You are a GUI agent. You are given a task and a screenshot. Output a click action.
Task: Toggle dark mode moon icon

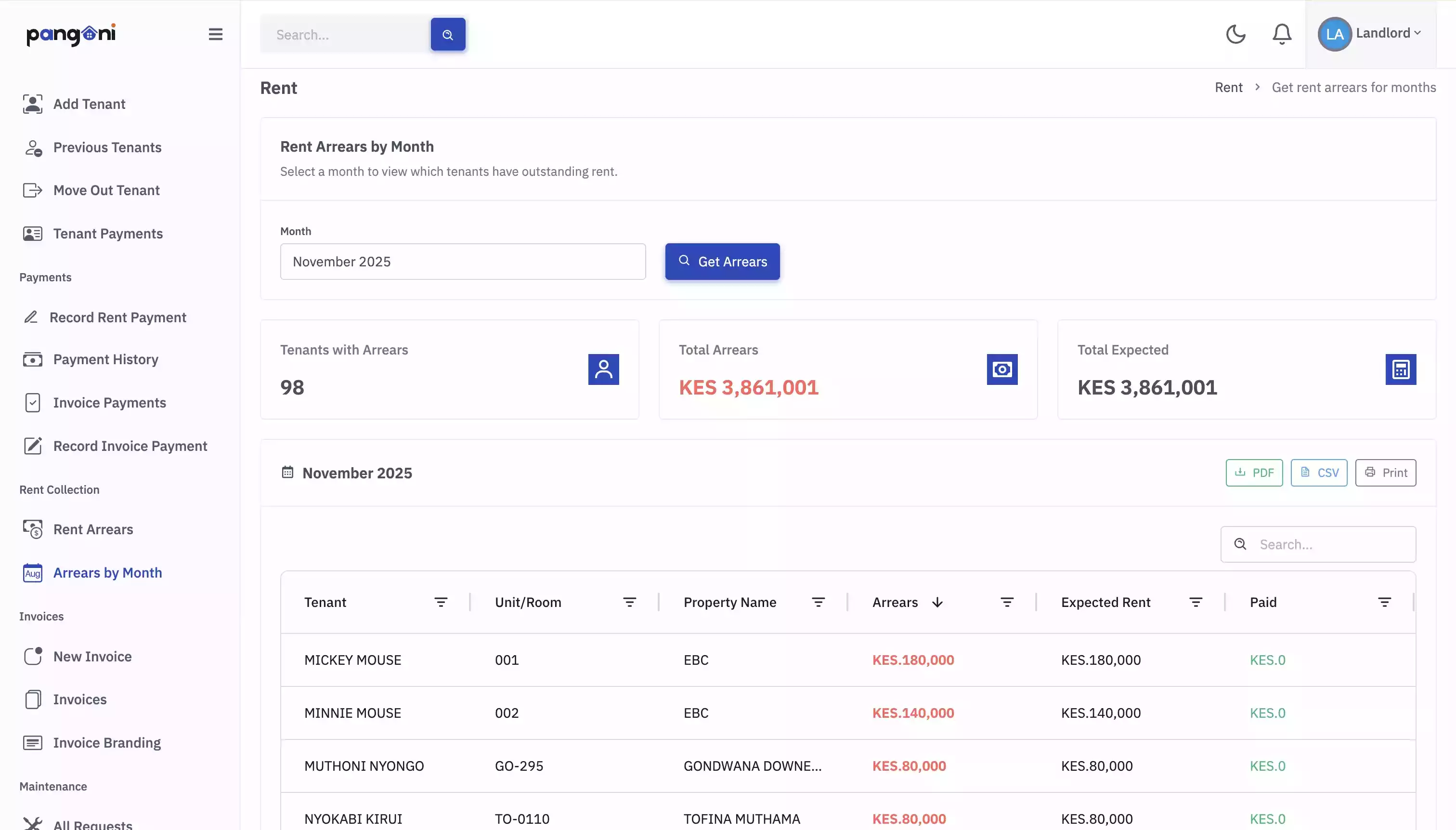1235,34
